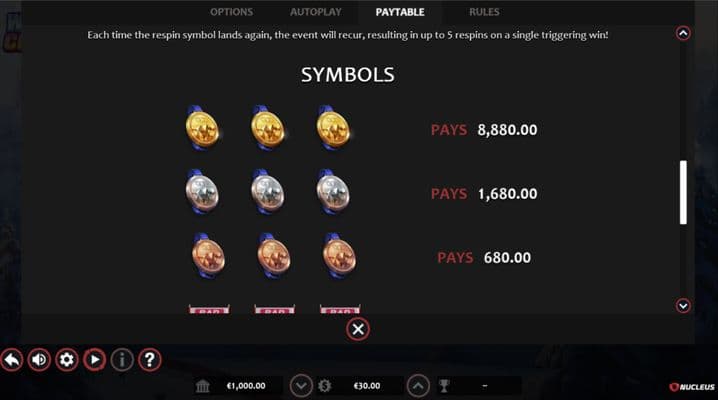Close the paytable with X button

coord(358,329)
